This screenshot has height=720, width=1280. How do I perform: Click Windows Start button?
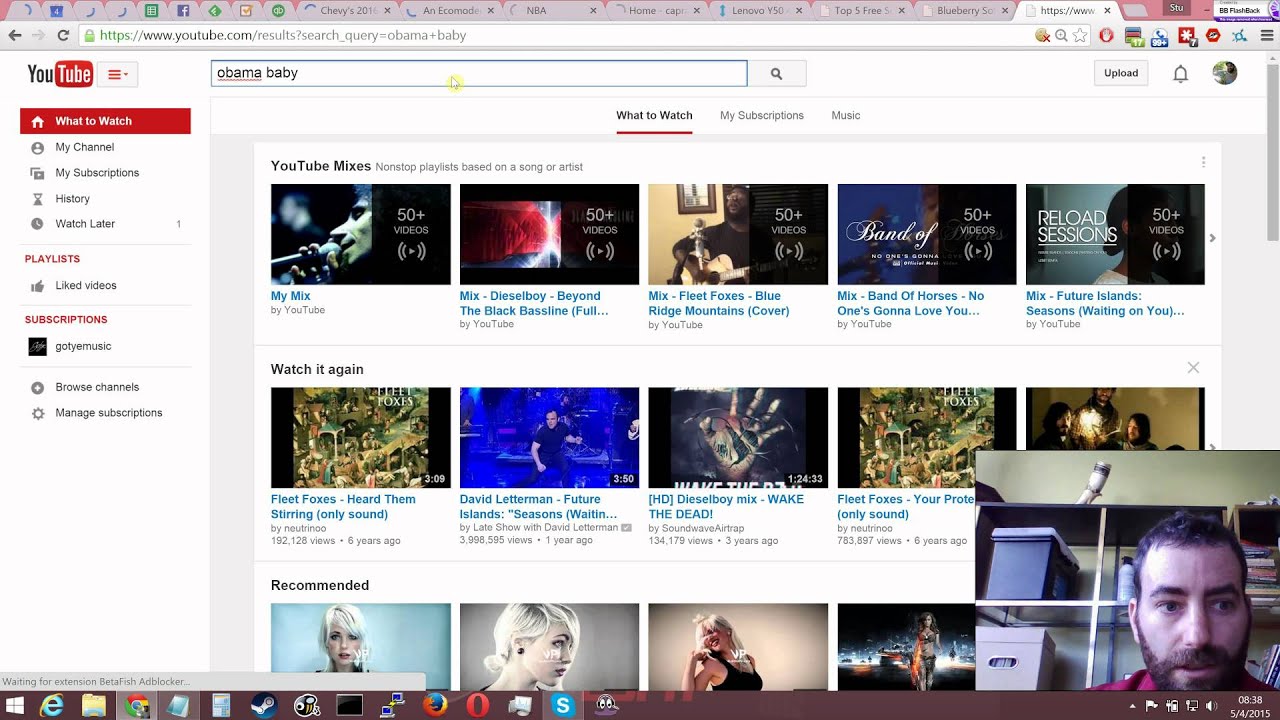[16, 706]
